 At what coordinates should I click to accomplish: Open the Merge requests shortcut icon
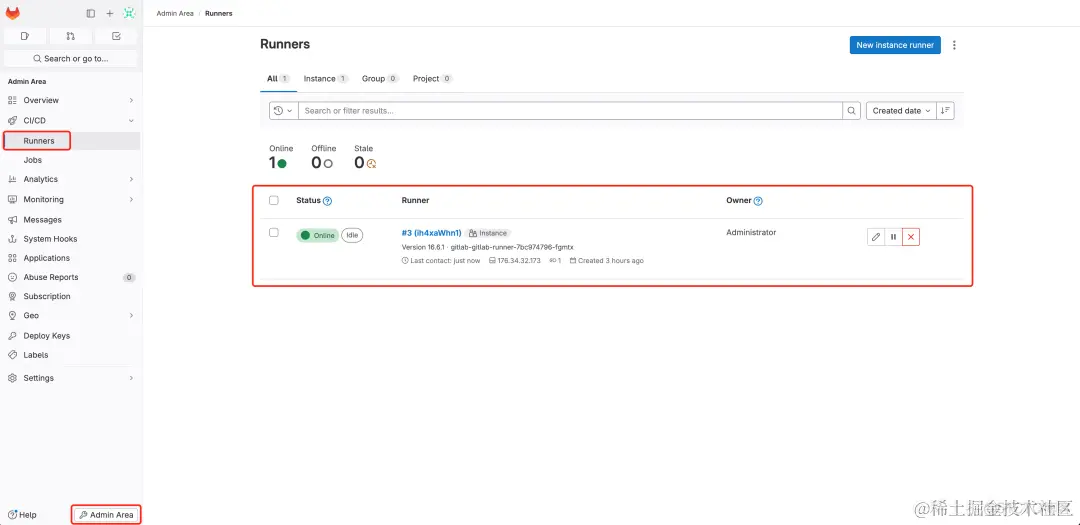[x=70, y=36]
